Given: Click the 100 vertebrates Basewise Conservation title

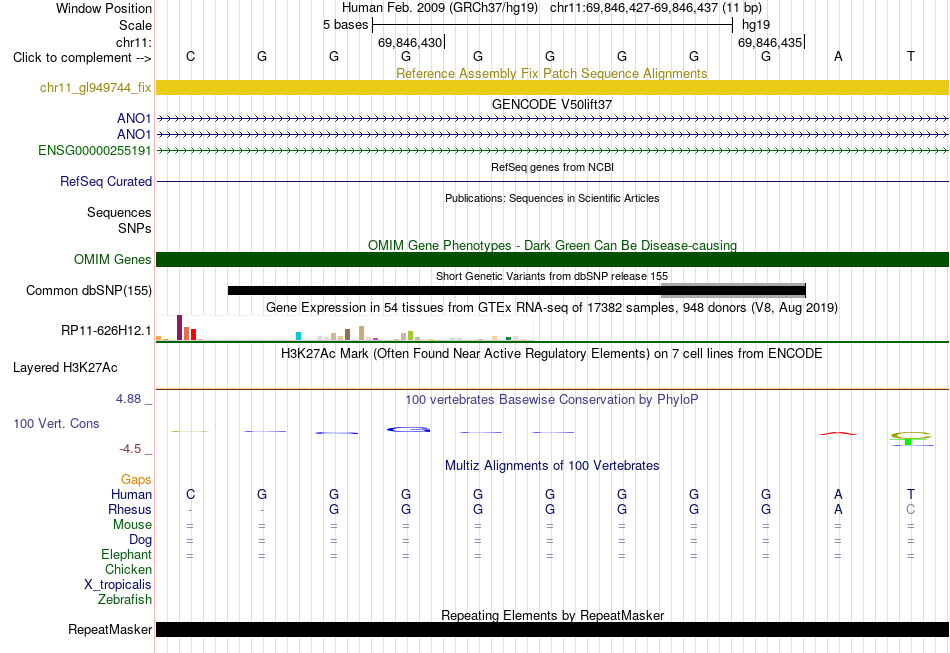Looking at the screenshot, I should pyautogui.click(x=551, y=400).
